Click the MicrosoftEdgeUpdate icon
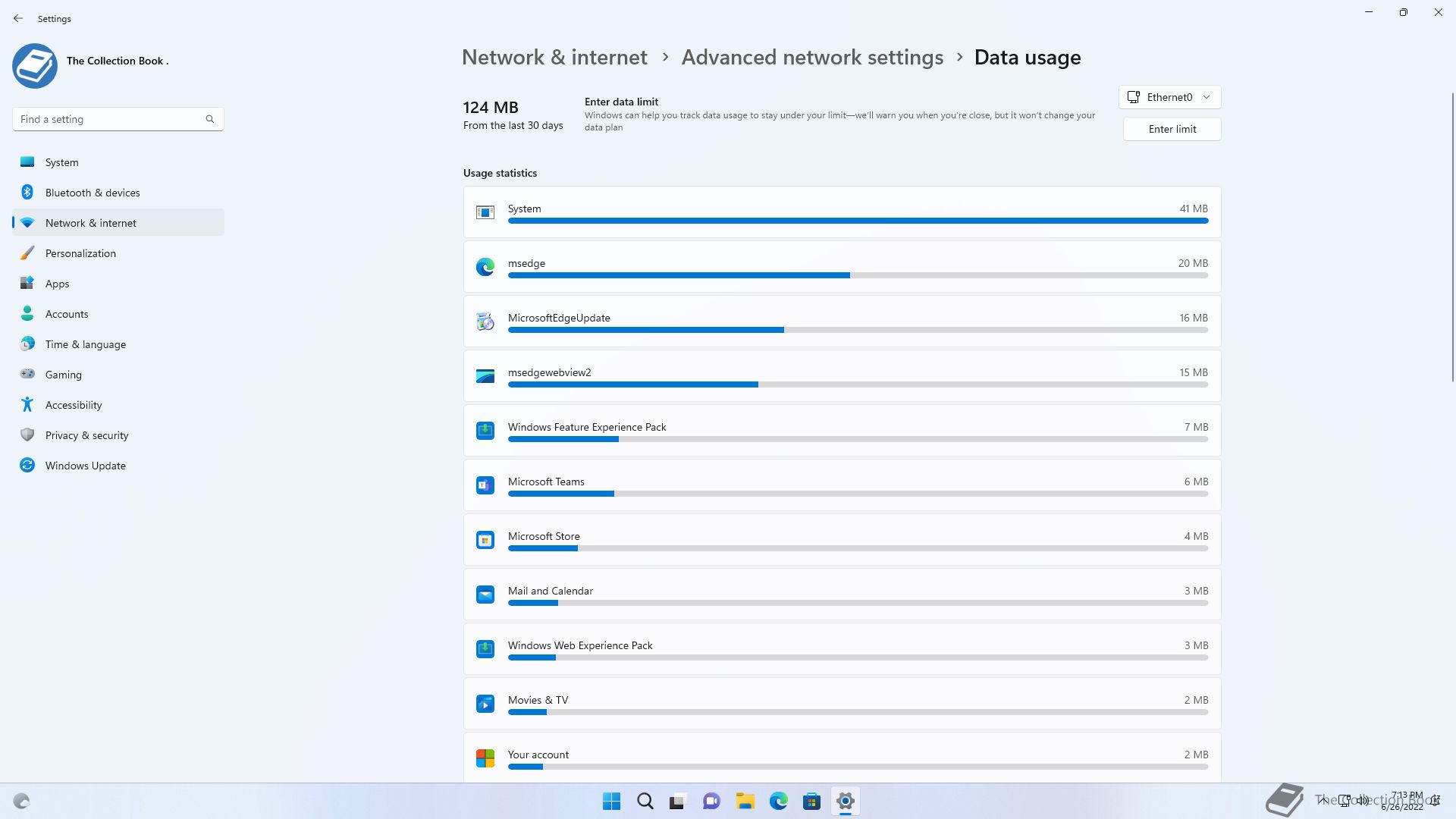Viewport: 1456px width, 819px height. point(485,322)
